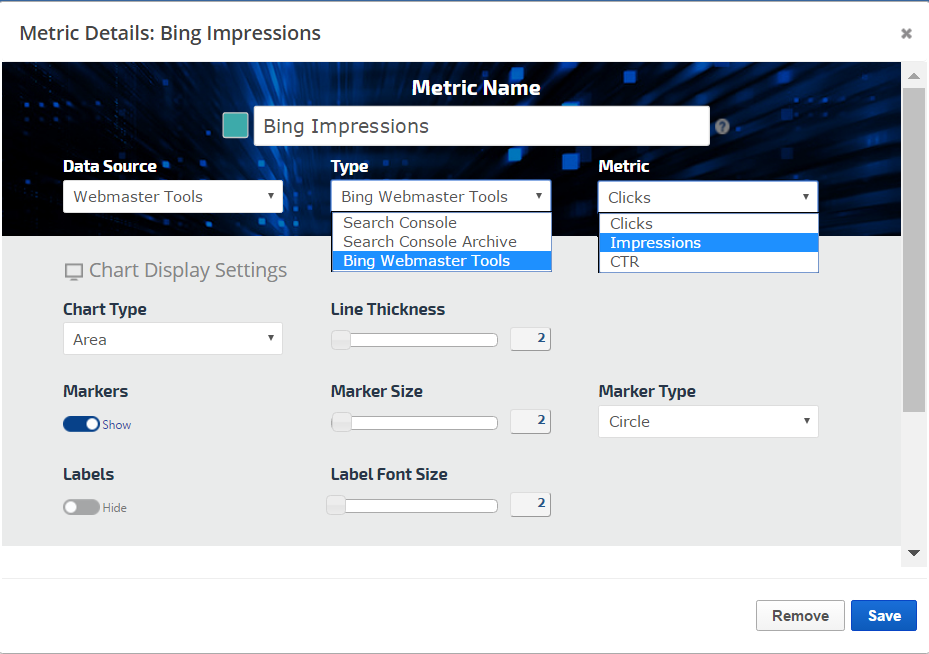The image size is (929, 654).
Task: Click the Chart Display Settings monitor icon
Action: (73, 271)
